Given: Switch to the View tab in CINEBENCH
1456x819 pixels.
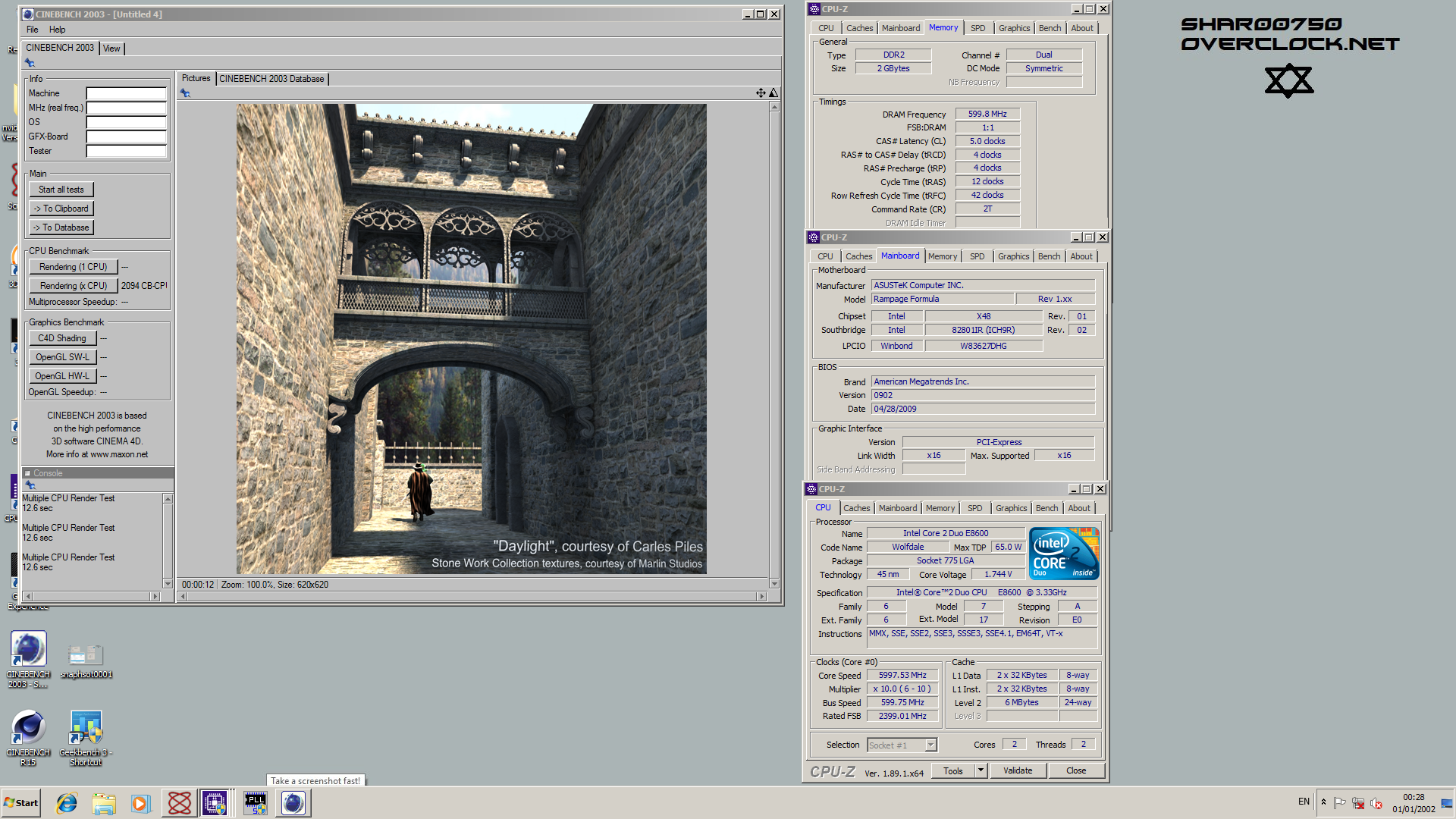Looking at the screenshot, I should coord(111,49).
